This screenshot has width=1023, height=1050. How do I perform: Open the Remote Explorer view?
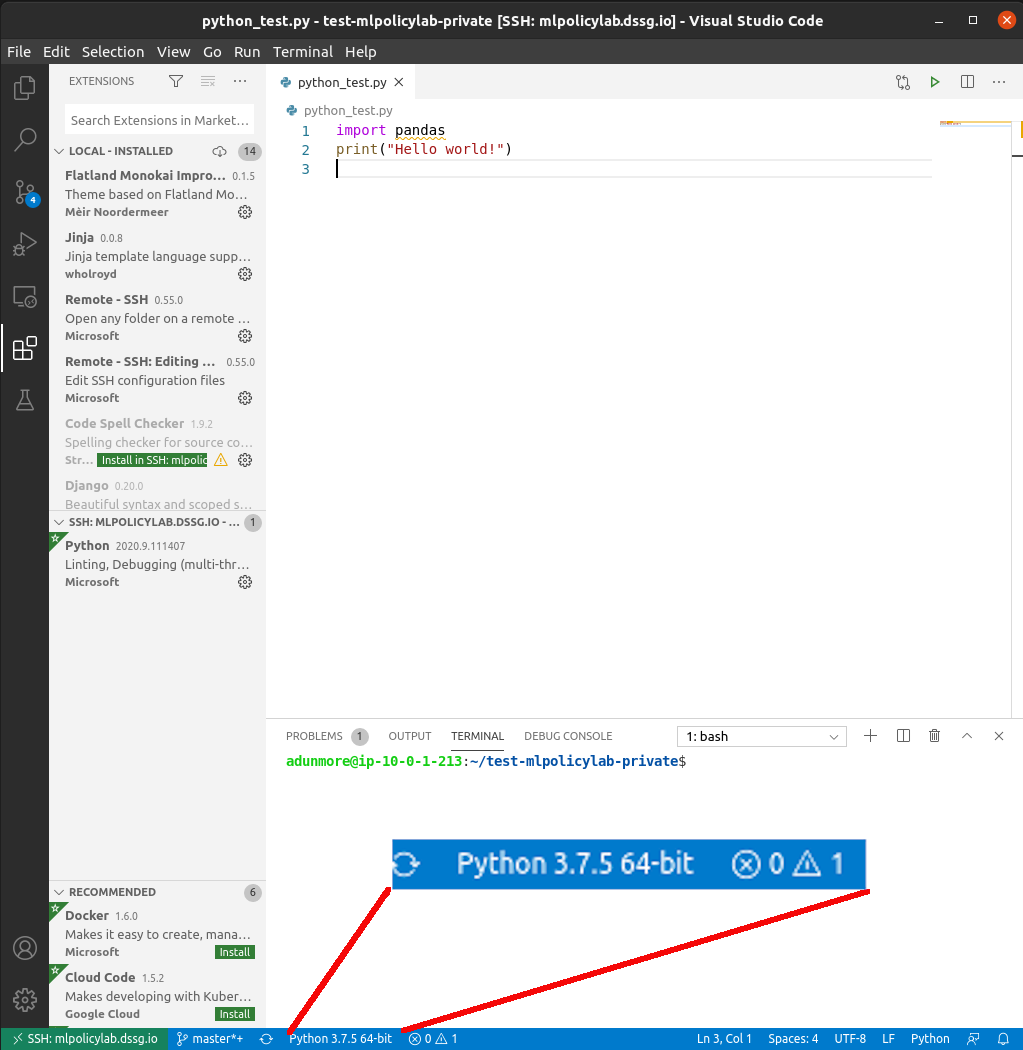pos(25,296)
